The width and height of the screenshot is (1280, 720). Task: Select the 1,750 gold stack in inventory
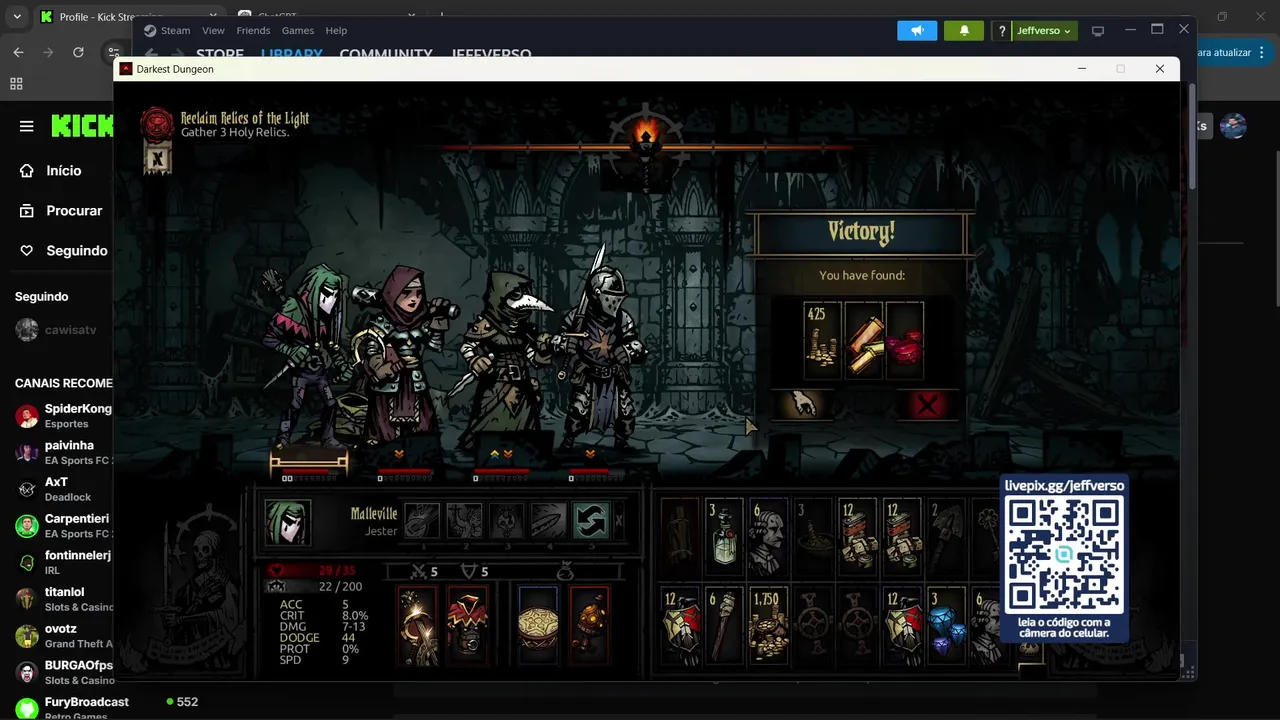click(x=768, y=626)
